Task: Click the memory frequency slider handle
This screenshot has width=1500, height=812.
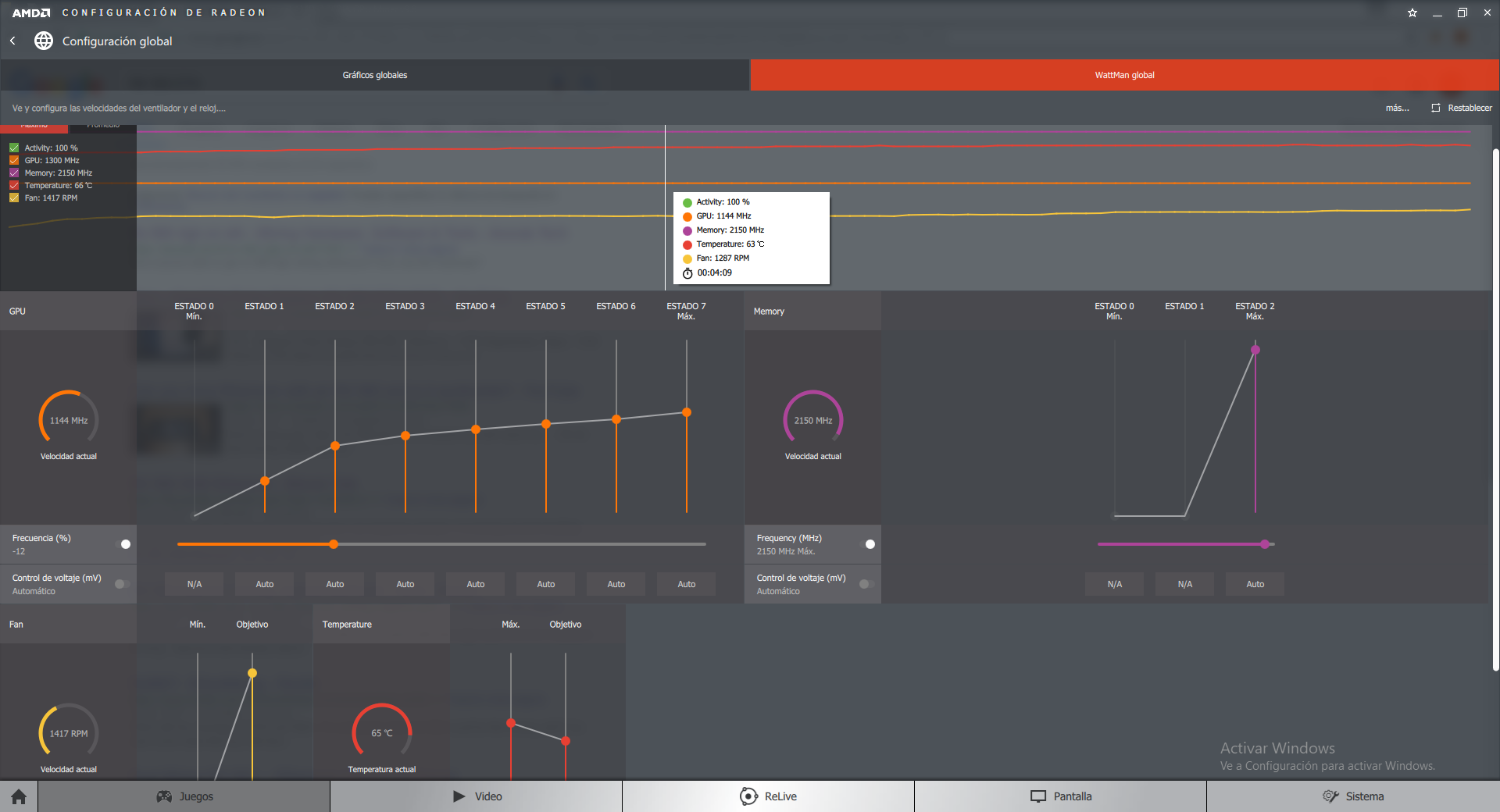Action: 1265,544
